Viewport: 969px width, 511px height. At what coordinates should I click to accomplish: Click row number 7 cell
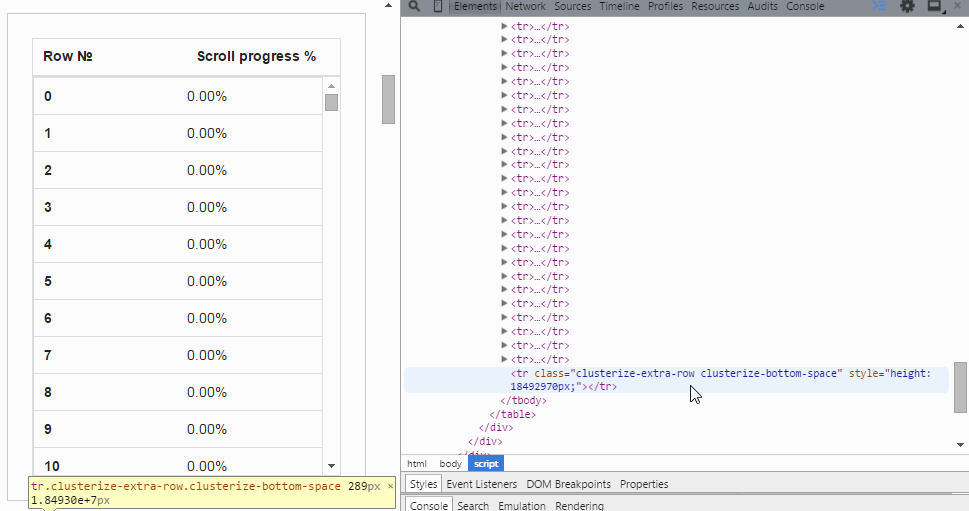click(x=48, y=355)
